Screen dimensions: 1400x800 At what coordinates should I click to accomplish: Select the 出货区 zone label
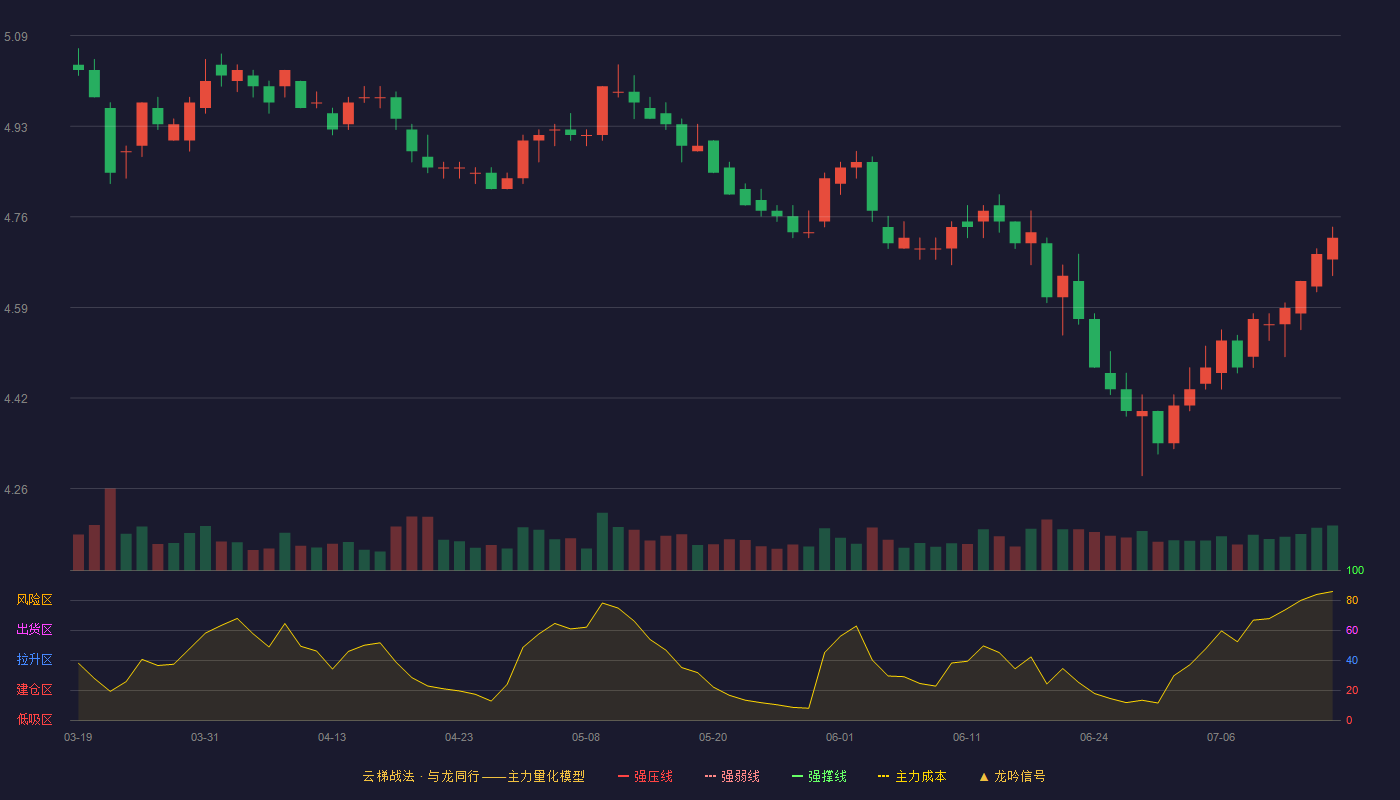pos(34,630)
